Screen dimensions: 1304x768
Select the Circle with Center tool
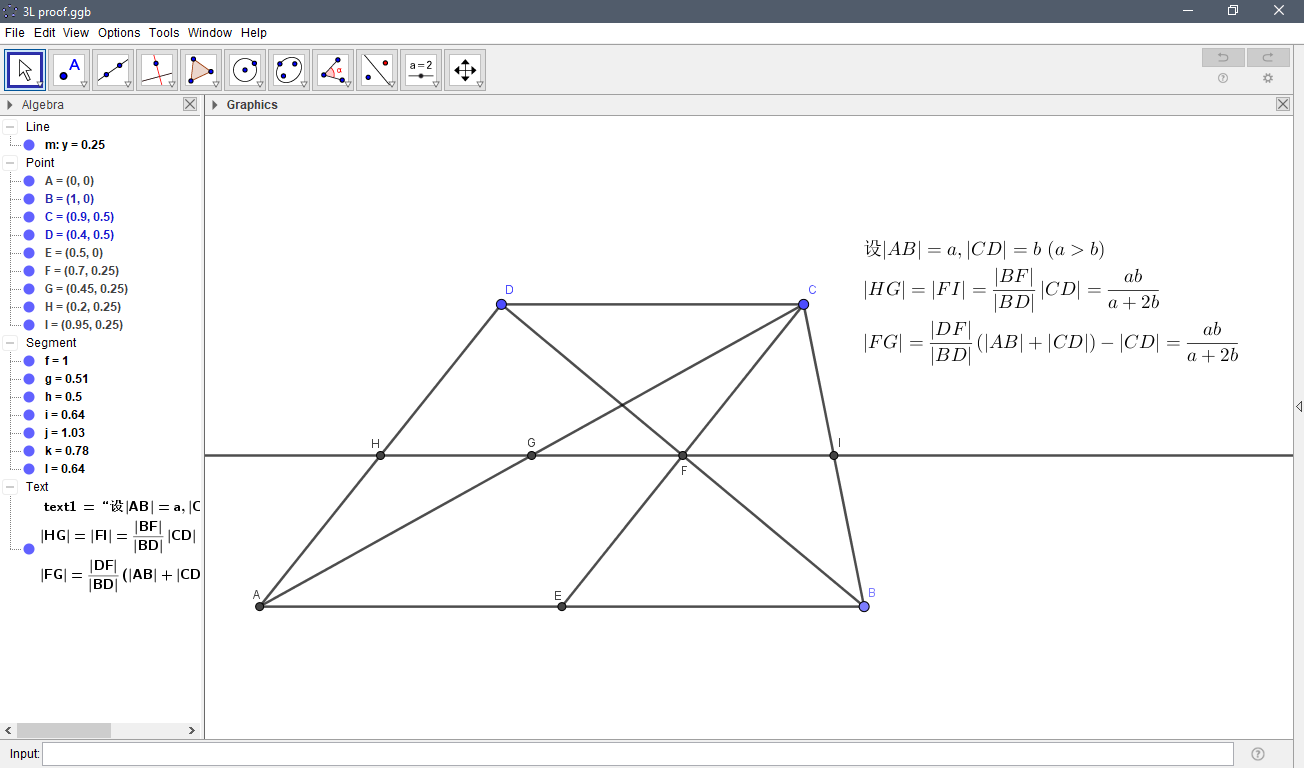pos(245,69)
